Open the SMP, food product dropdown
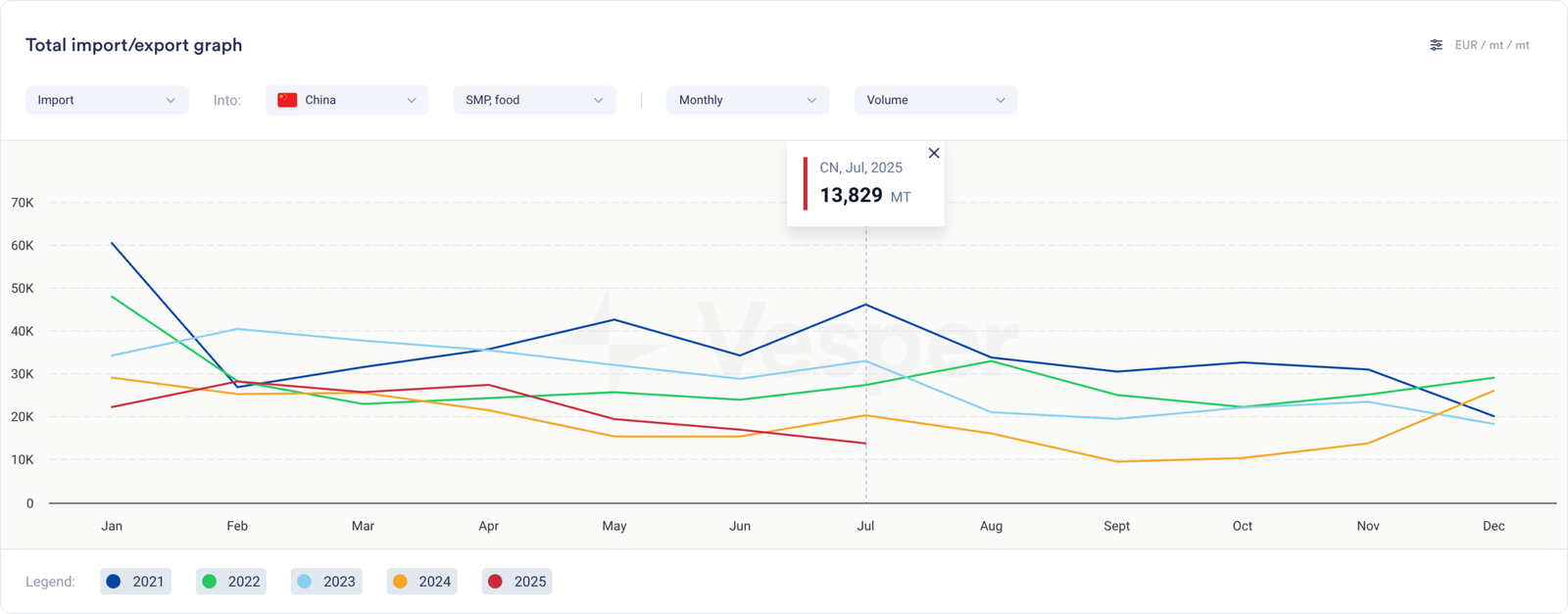The width and height of the screenshot is (1568, 614). click(x=534, y=100)
